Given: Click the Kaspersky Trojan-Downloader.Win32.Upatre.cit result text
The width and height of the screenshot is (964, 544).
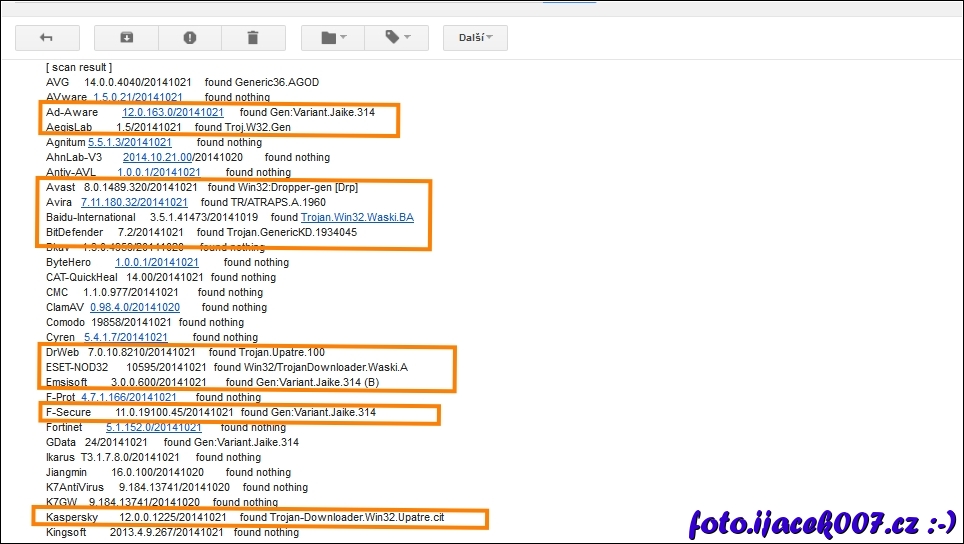Looking at the screenshot, I should [357, 517].
